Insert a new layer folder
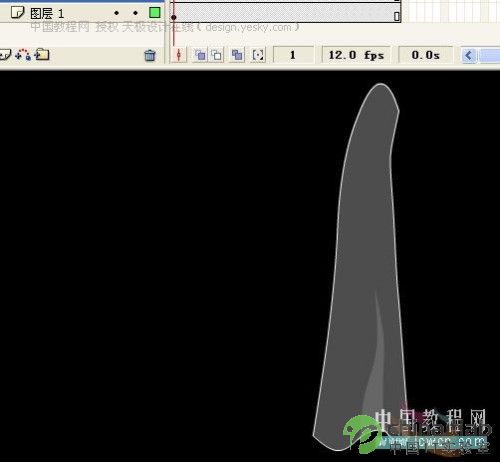500x462 pixels. pyautogui.click(x=42, y=54)
